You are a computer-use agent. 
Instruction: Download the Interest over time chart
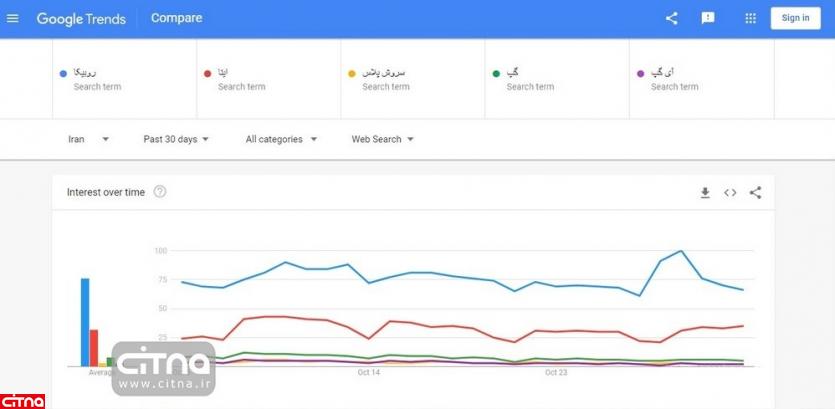click(x=705, y=193)
